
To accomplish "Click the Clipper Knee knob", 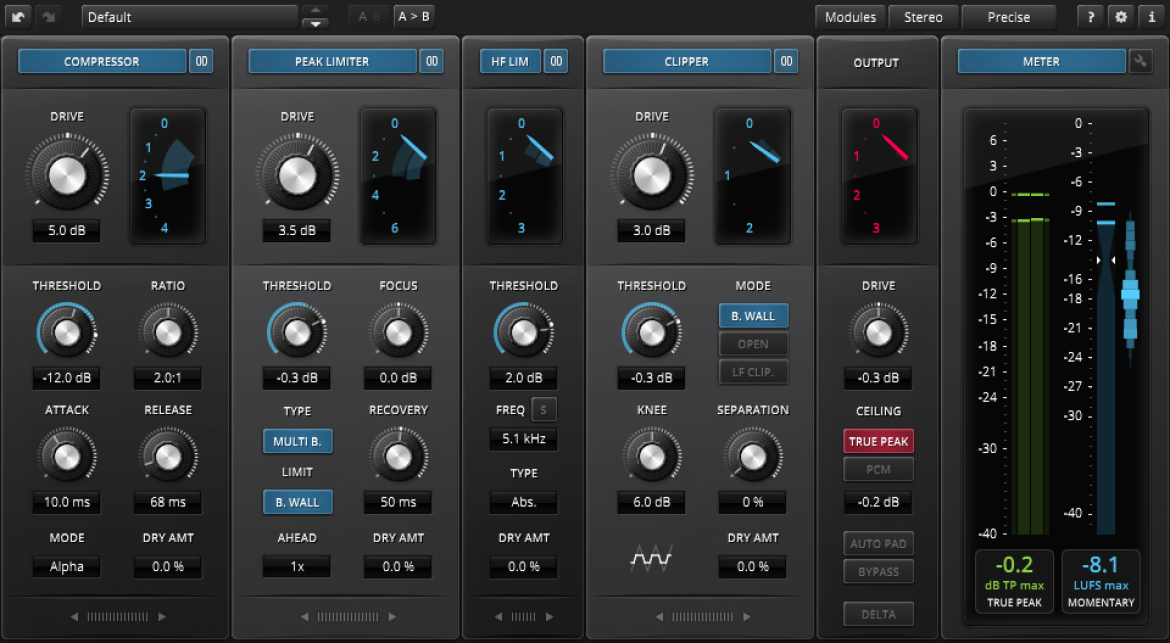I will tap(651, 456).
